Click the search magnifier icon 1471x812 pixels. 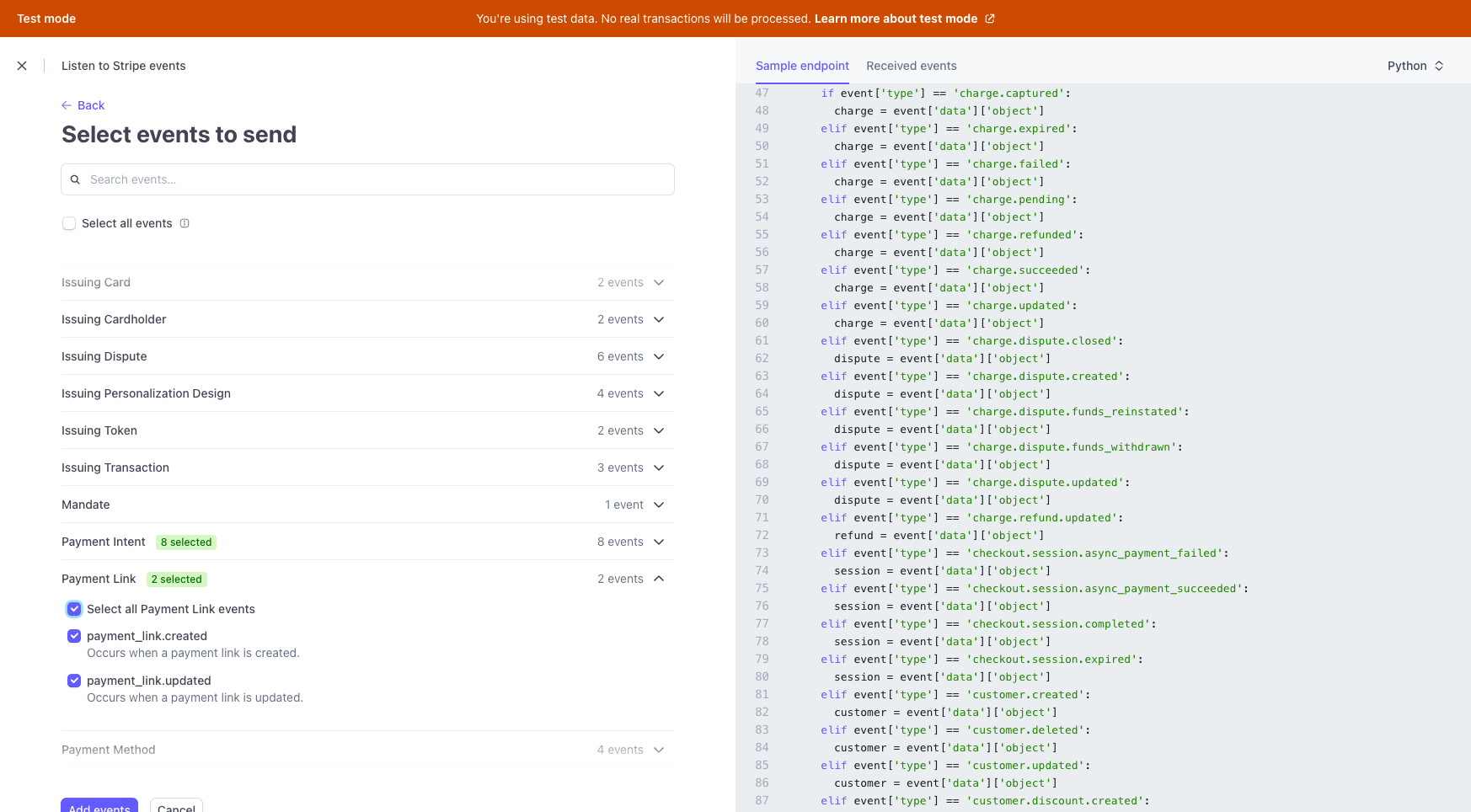pyautogui.click(x=75, y=179)
